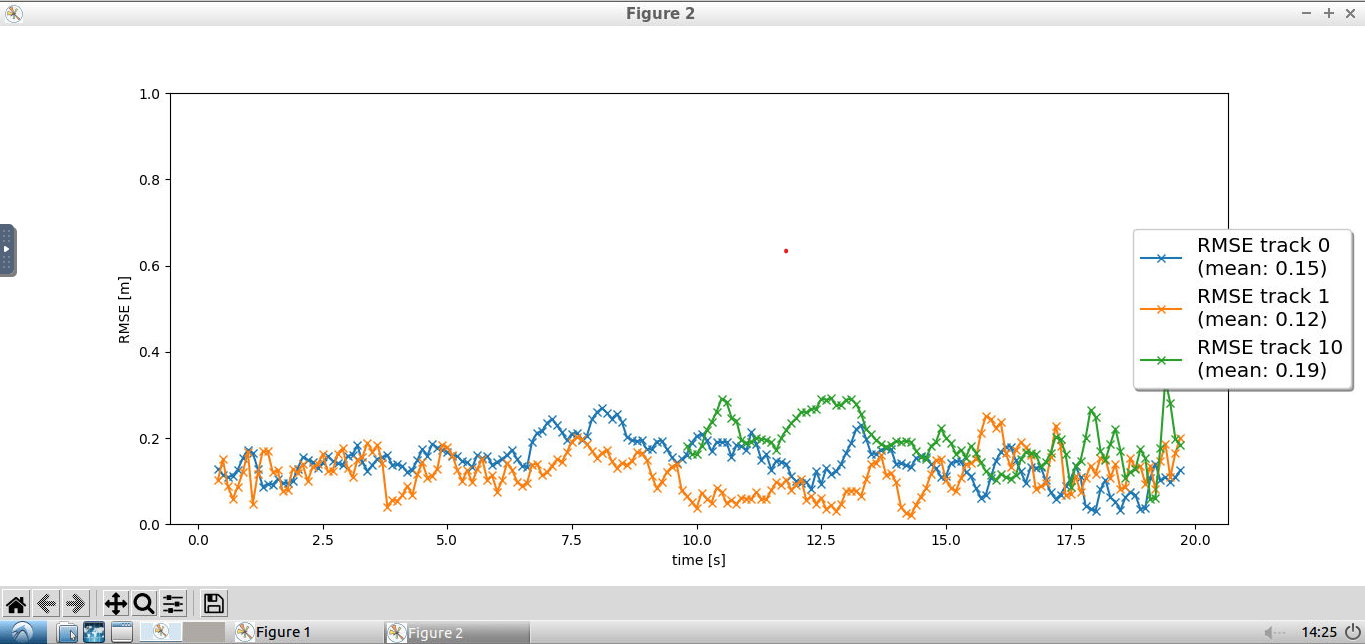Go forward to next plot view
Viewport: 1365px width, 644px height.
click(x=77, y=603)
